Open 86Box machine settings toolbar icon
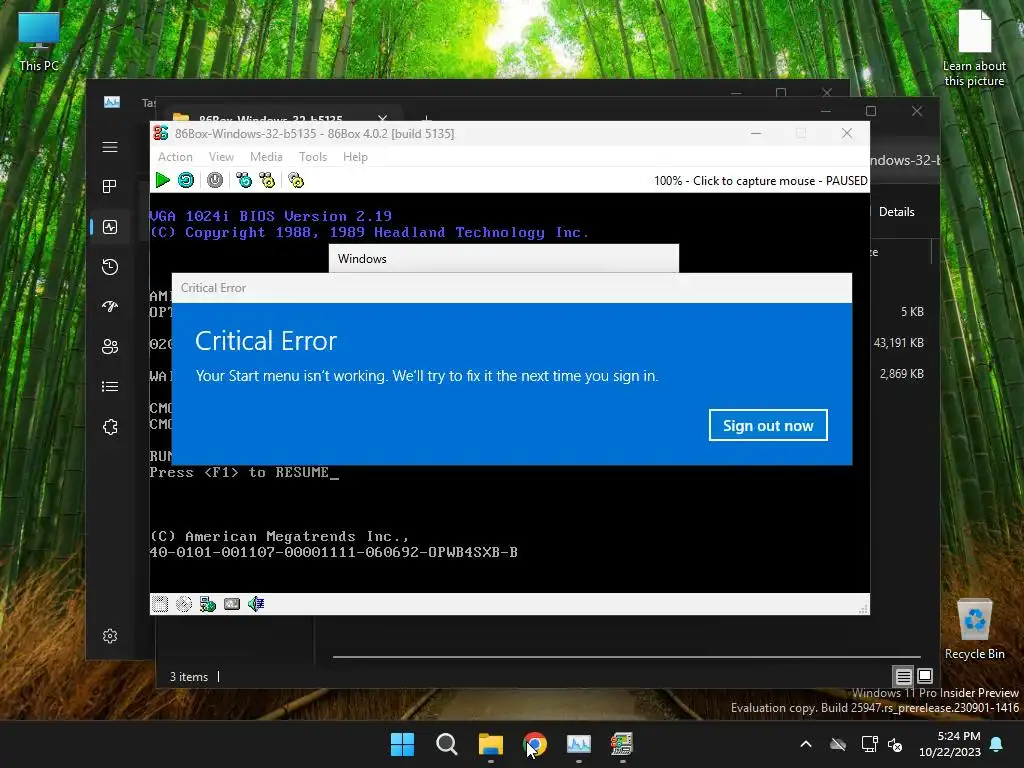 click(x=296, y=180)
